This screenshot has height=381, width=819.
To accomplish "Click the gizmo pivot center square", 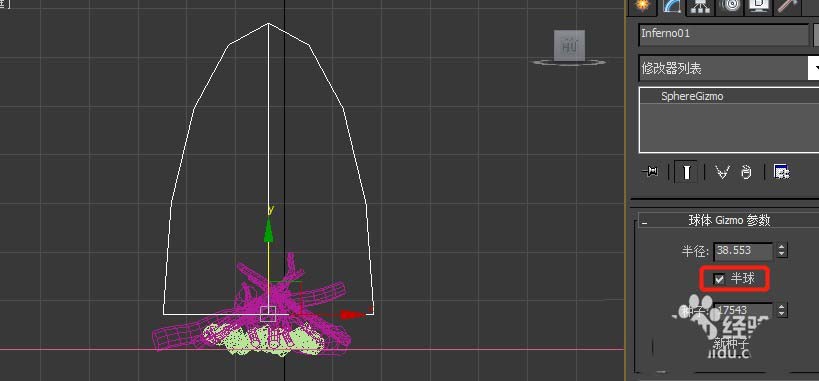I will (268, 314).
